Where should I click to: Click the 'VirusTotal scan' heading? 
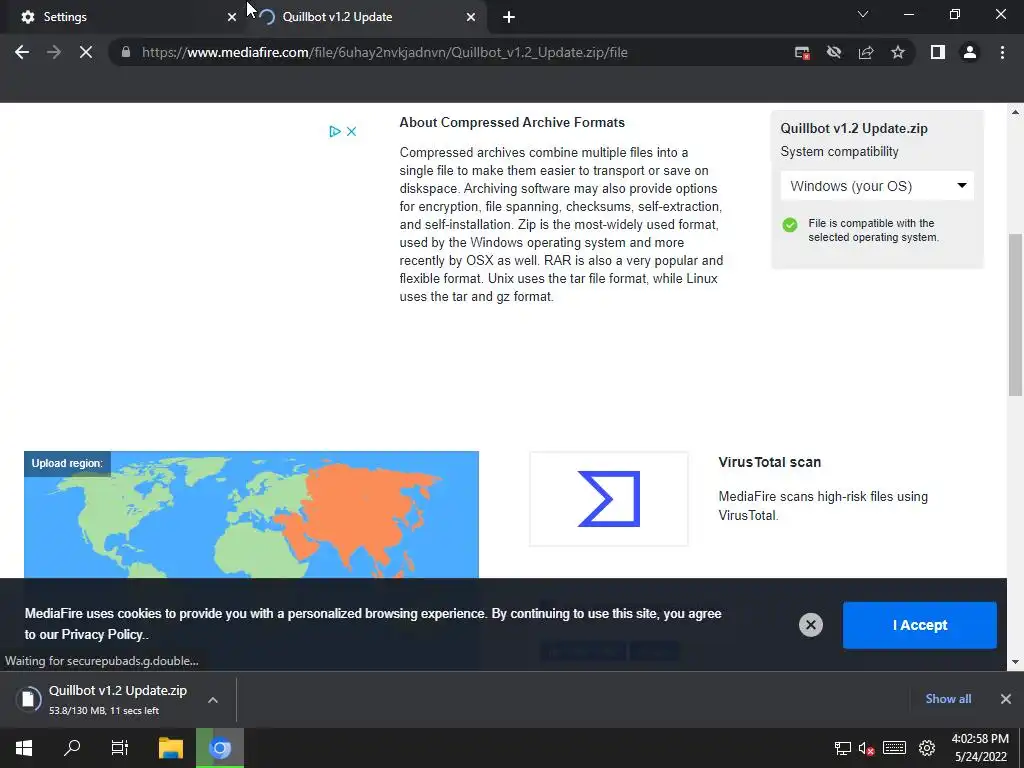tap(769, 462)
